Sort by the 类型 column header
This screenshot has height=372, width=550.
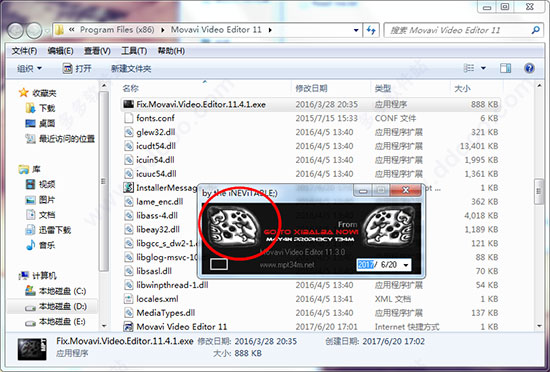coord(383,88)
